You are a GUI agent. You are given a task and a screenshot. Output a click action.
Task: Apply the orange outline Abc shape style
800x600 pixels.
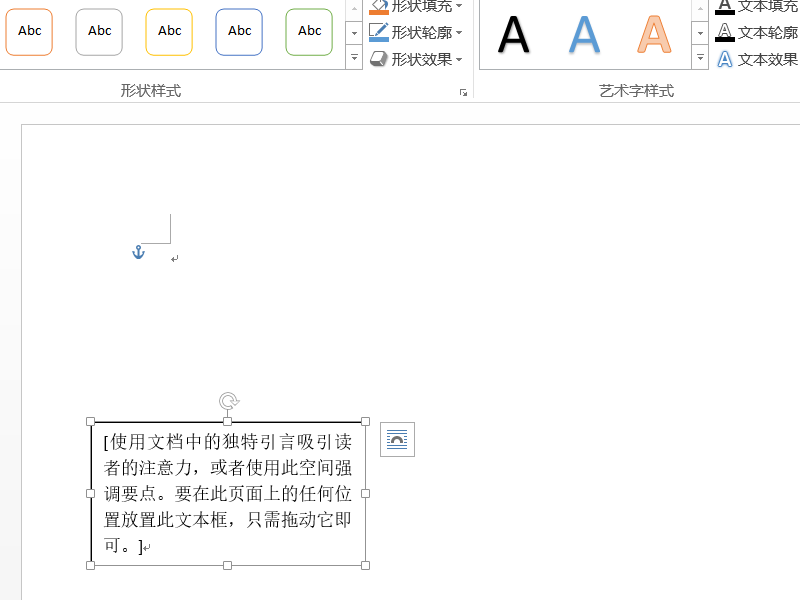(x=29, y=32)
